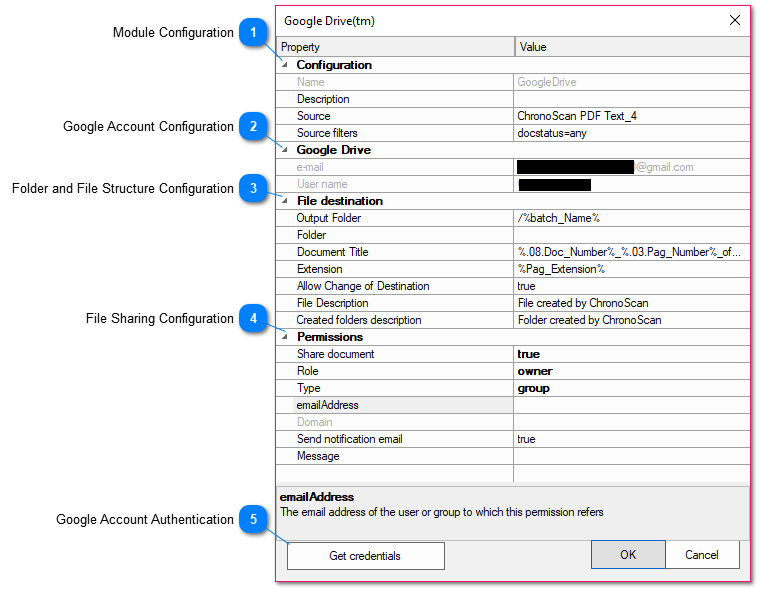Screen dimensions: 761x591
Task: Click the Configuration section heading
Action: 334,65
